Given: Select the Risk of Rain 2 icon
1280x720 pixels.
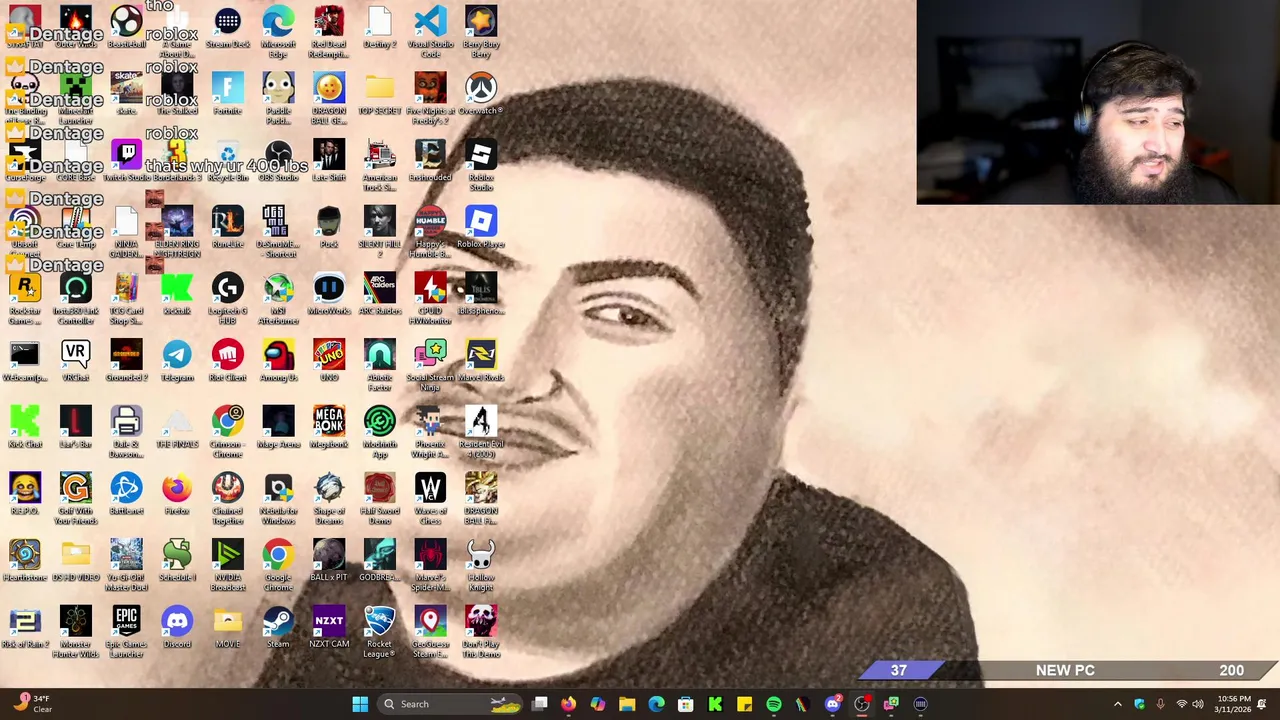Looking at the screenshot, I should 25,627.
